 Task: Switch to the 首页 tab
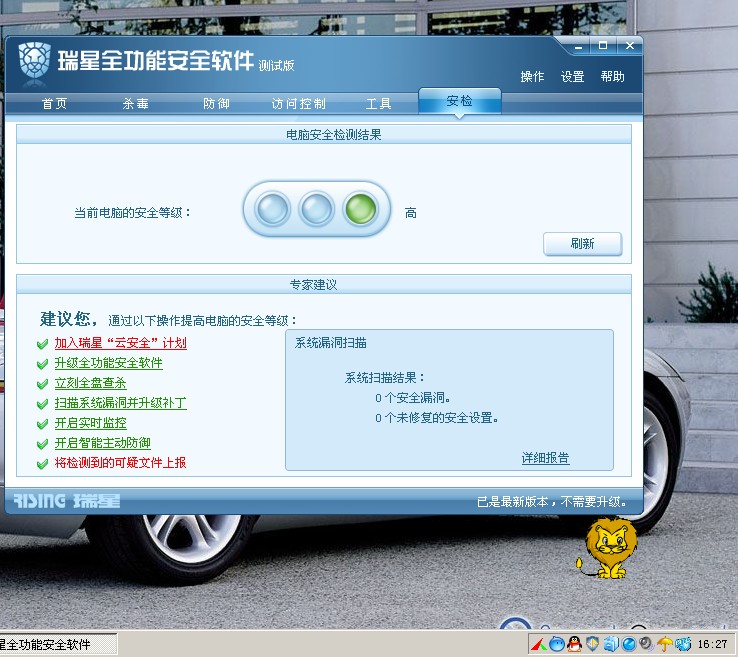(54, 104)
